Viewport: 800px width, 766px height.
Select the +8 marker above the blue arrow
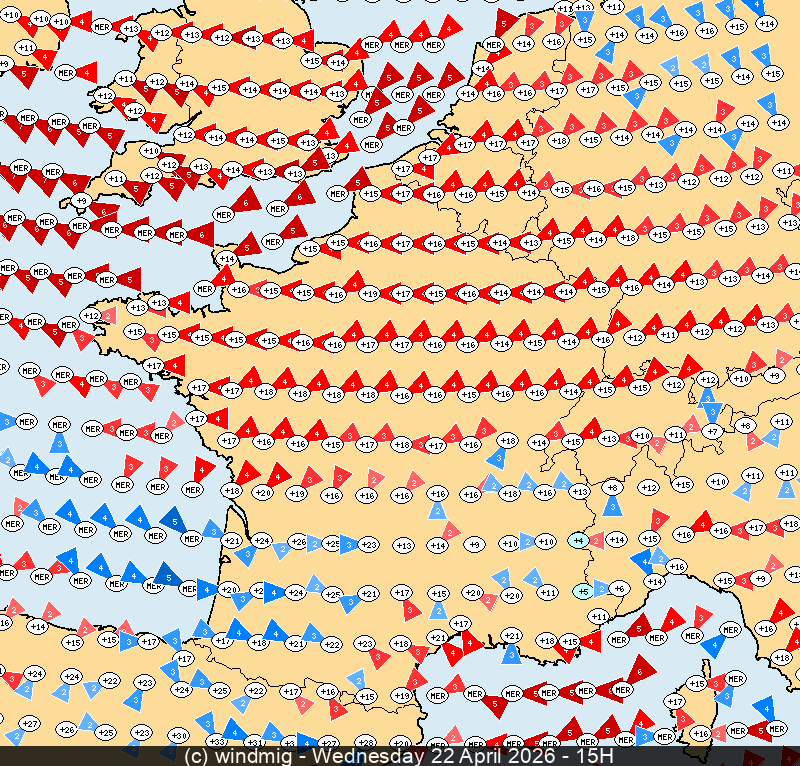tap(613, 486)
